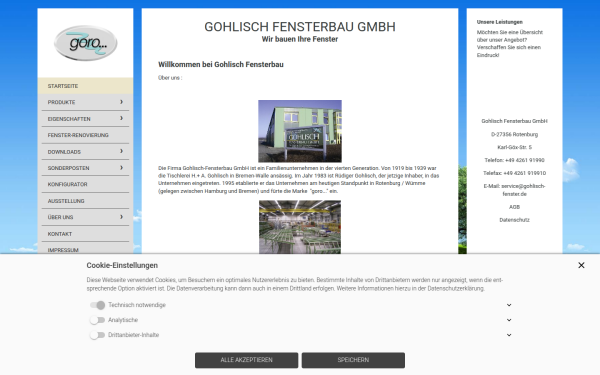This screenshot has height=375, width=600.
Task: Click the Gohlisch building photo
Action: (300, 131)
